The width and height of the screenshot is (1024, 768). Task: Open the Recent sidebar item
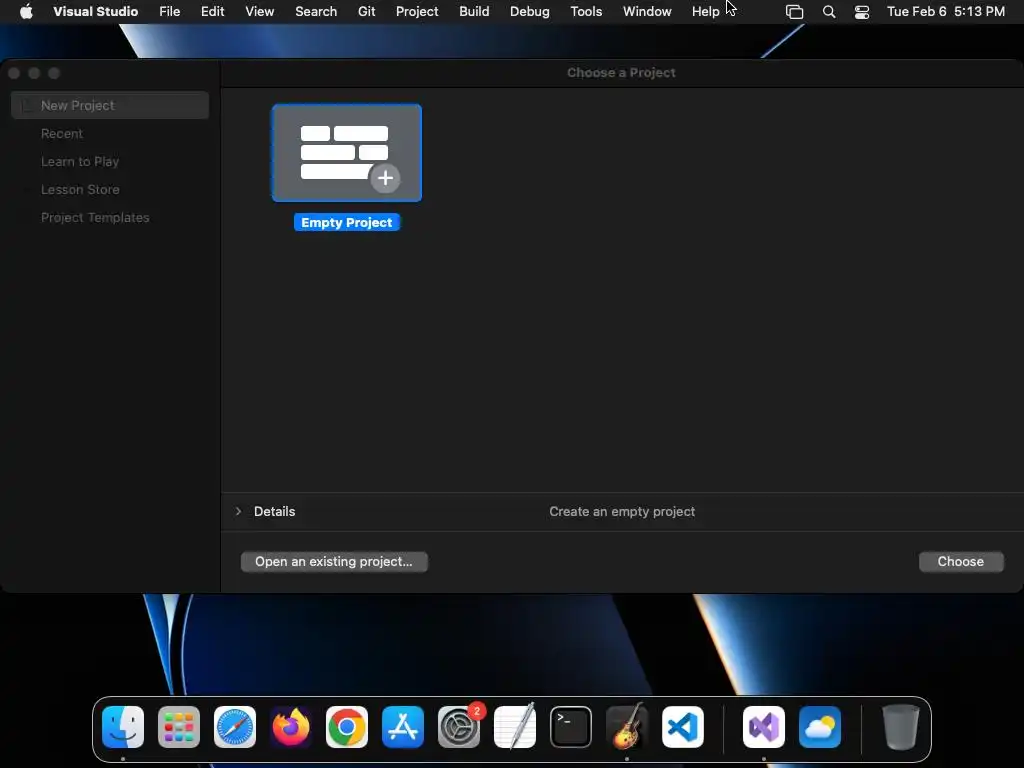tap(62, 133)
